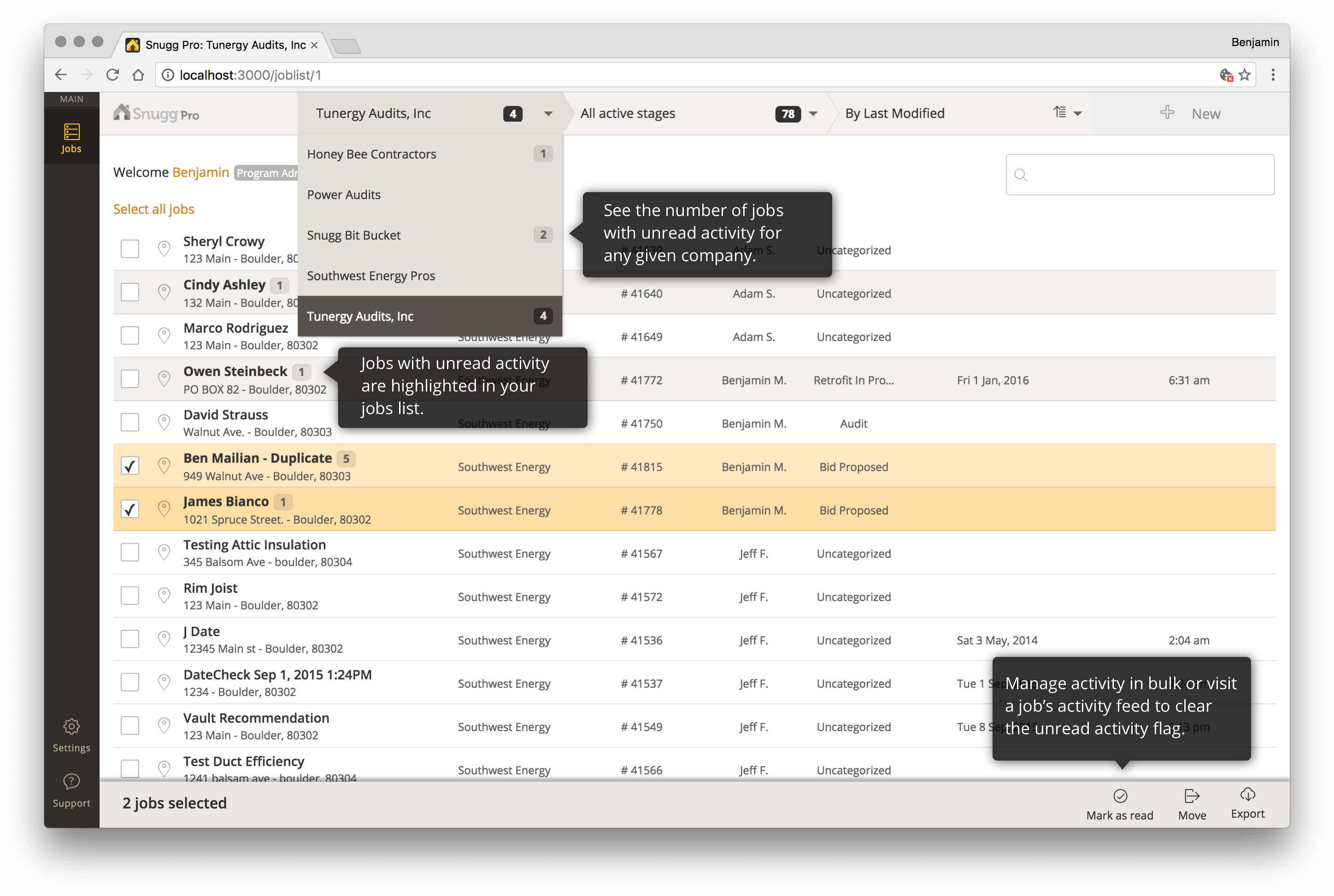Open the James Bianco job

point(226,502)
